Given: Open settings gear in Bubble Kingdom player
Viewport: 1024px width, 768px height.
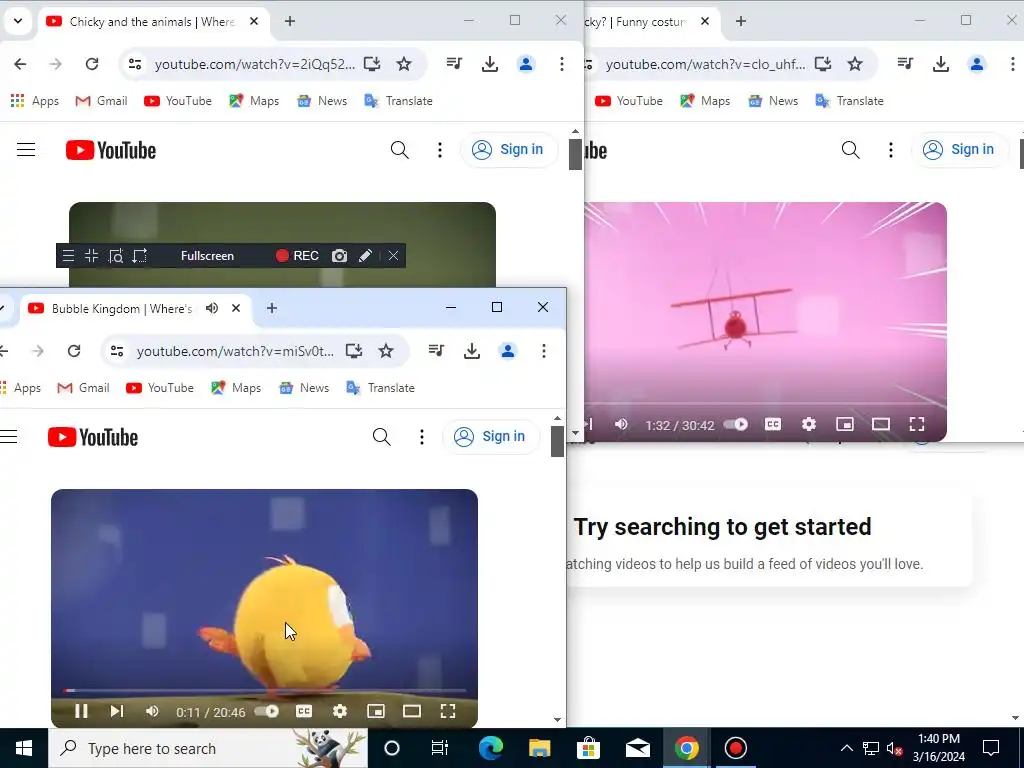Looking at the screenshot, I should click(340, 711).
